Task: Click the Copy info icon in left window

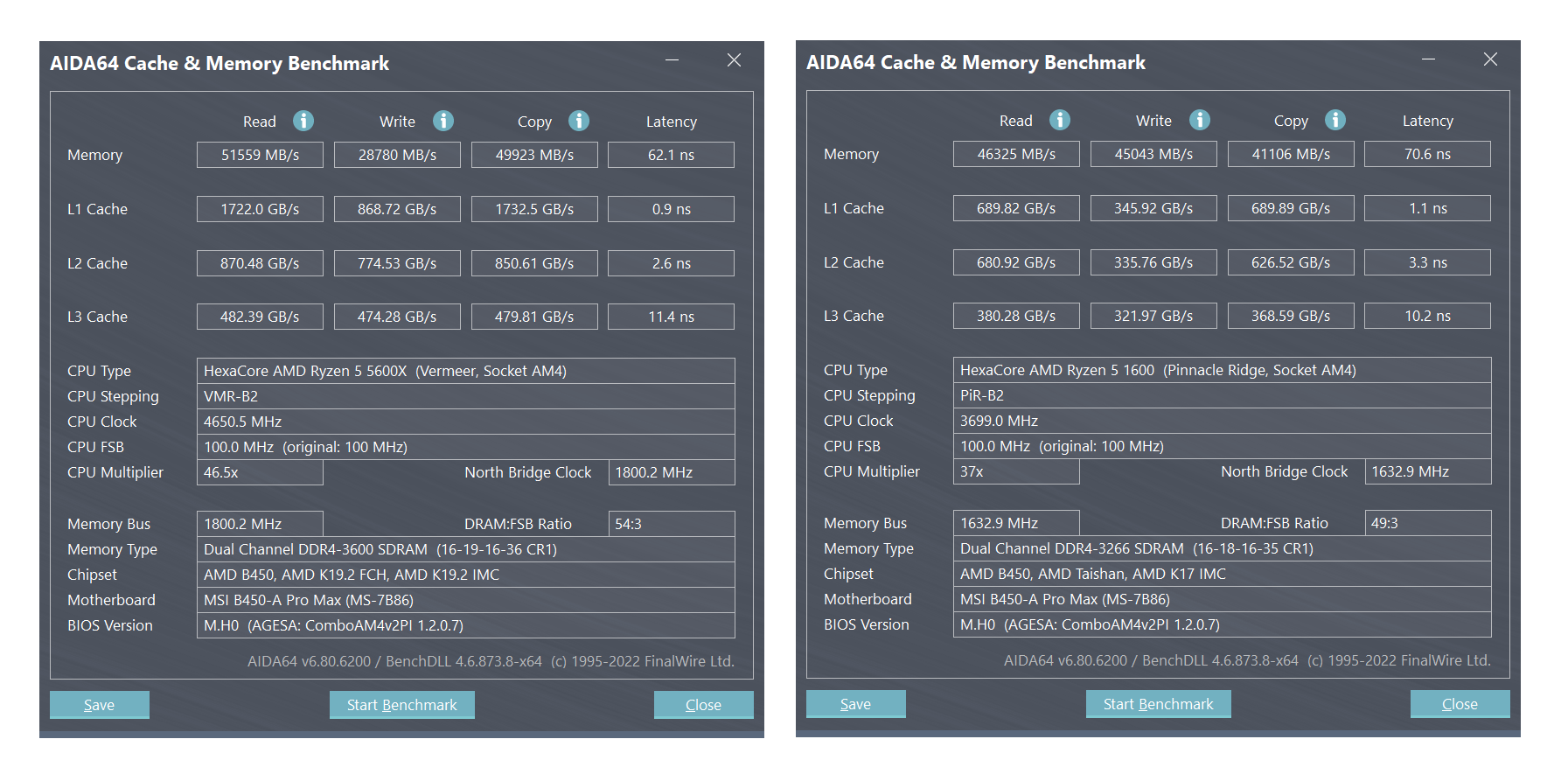Action: pyautogui.click(x=579, y=121)
